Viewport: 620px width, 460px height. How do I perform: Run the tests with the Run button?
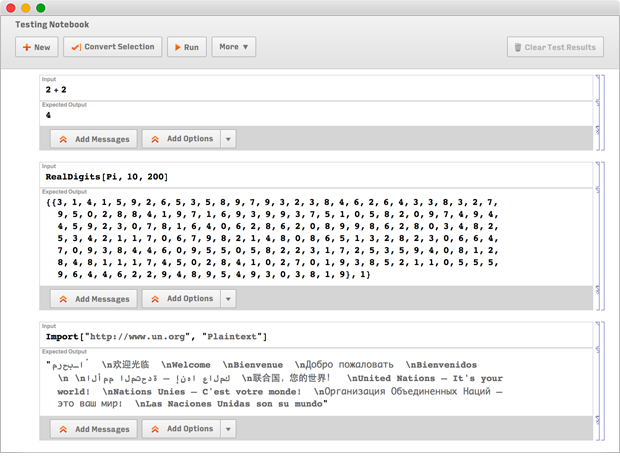(x=185, y=47)
